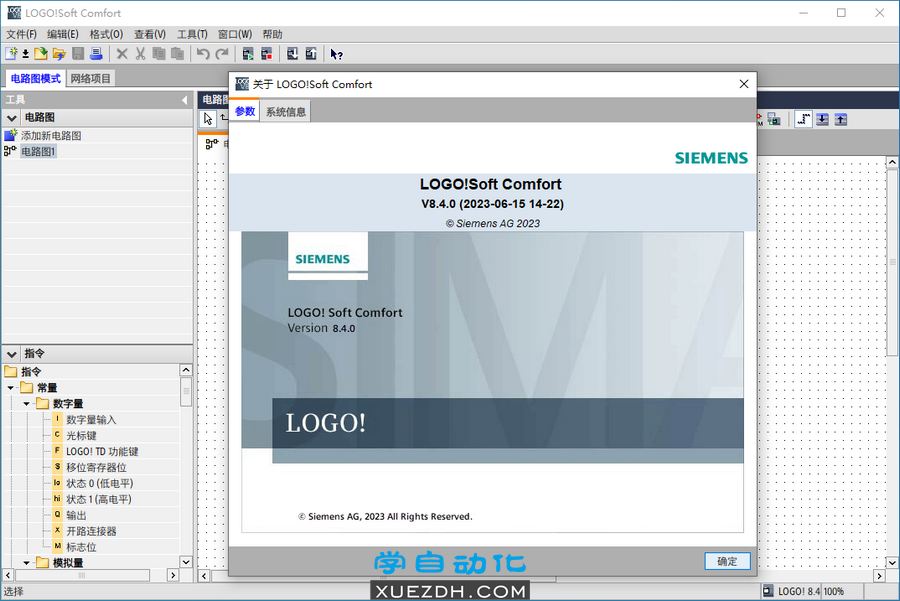The width and height of the screenshot is (900, 601).
Task: Click the line-routing toggle icon in editor toolbar
Action: 804,119
